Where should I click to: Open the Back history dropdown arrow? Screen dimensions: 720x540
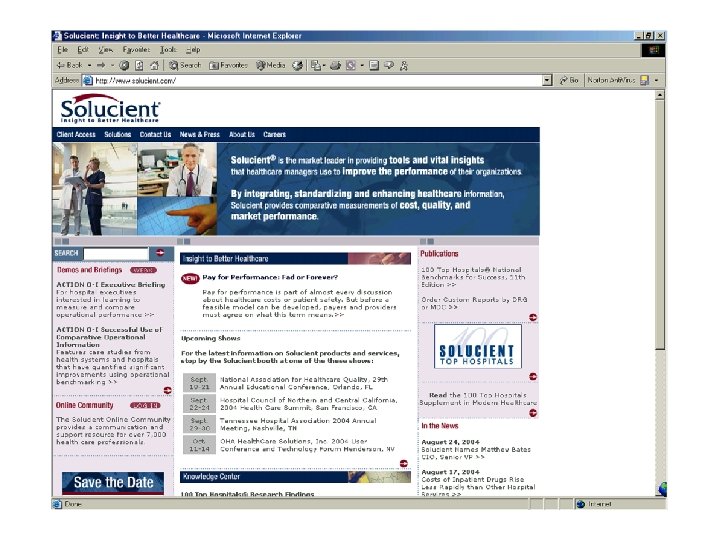point(90,66)
